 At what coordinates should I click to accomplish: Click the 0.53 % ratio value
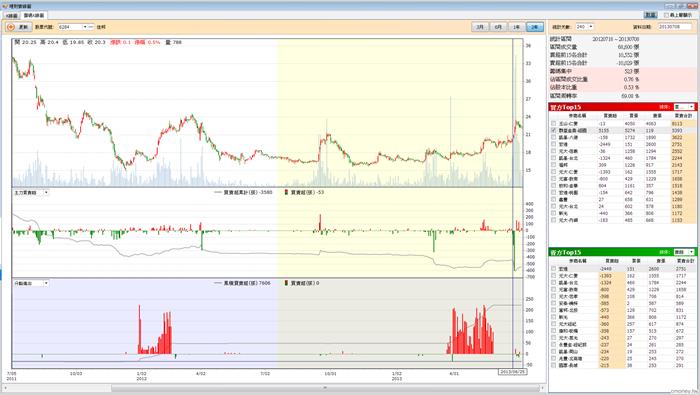(x=632, y=87)
